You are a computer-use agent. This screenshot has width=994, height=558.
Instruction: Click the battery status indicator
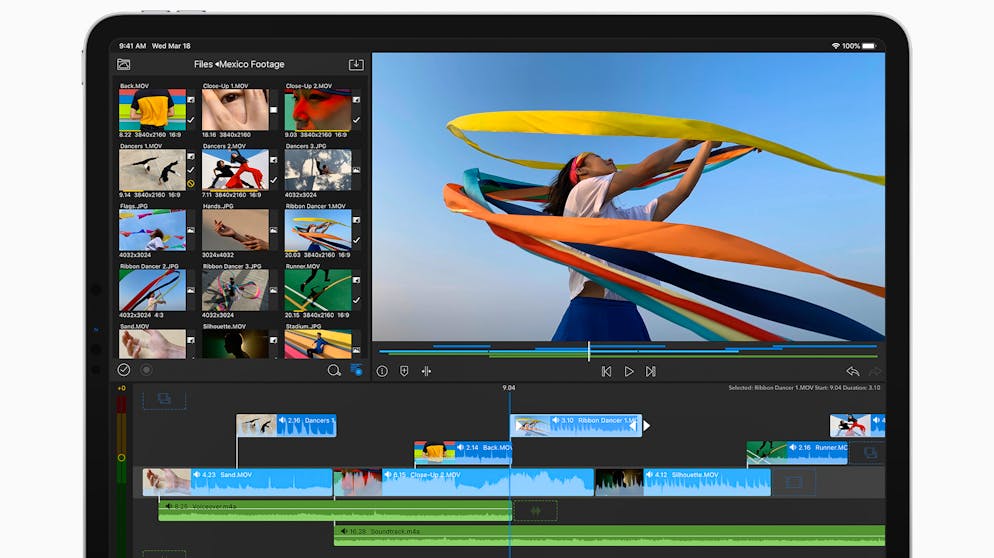(x=869, y=46)
